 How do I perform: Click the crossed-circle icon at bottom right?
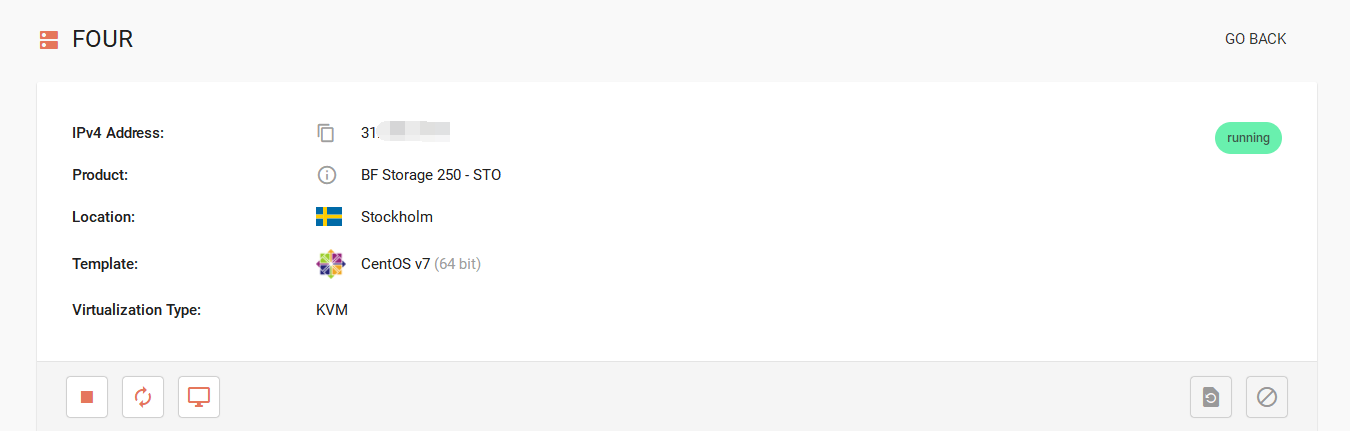click(1267, 397)
